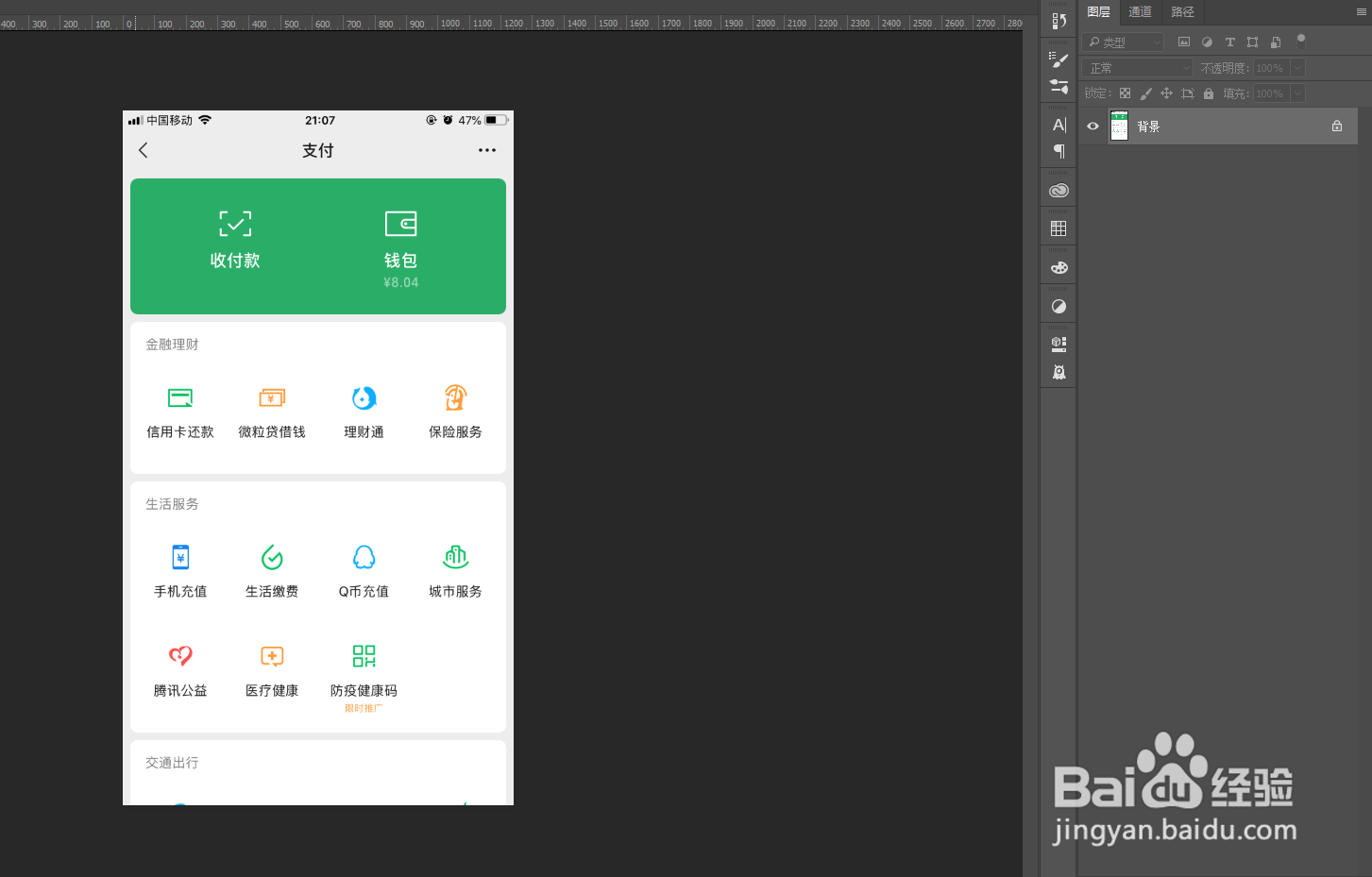The height and width of the screenshot is (877, 1372).
Task: Click the back arrow in 支付 screen
Action: 144,150
